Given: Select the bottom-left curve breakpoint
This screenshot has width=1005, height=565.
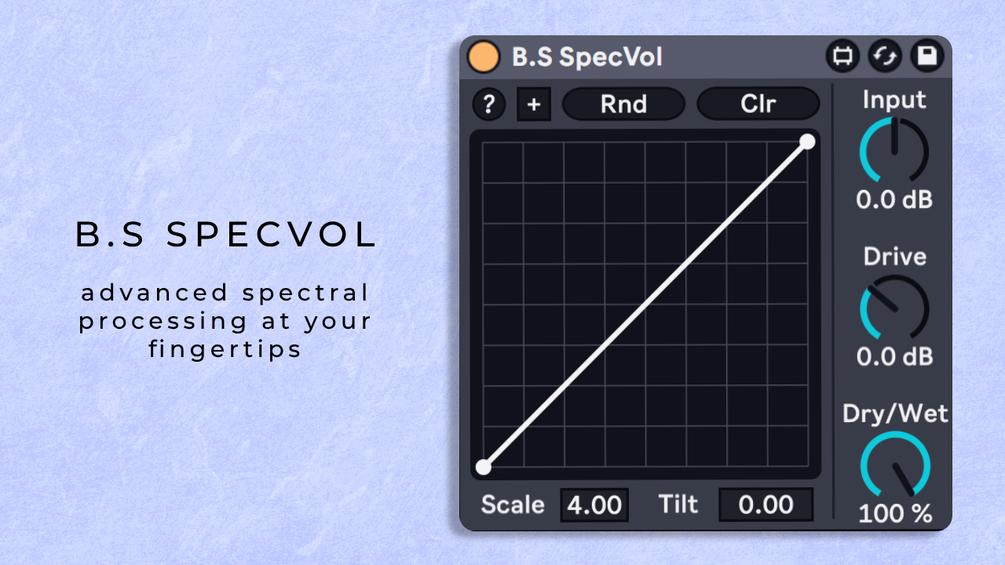Looking at the screenshot, I should tap(484, 467).
